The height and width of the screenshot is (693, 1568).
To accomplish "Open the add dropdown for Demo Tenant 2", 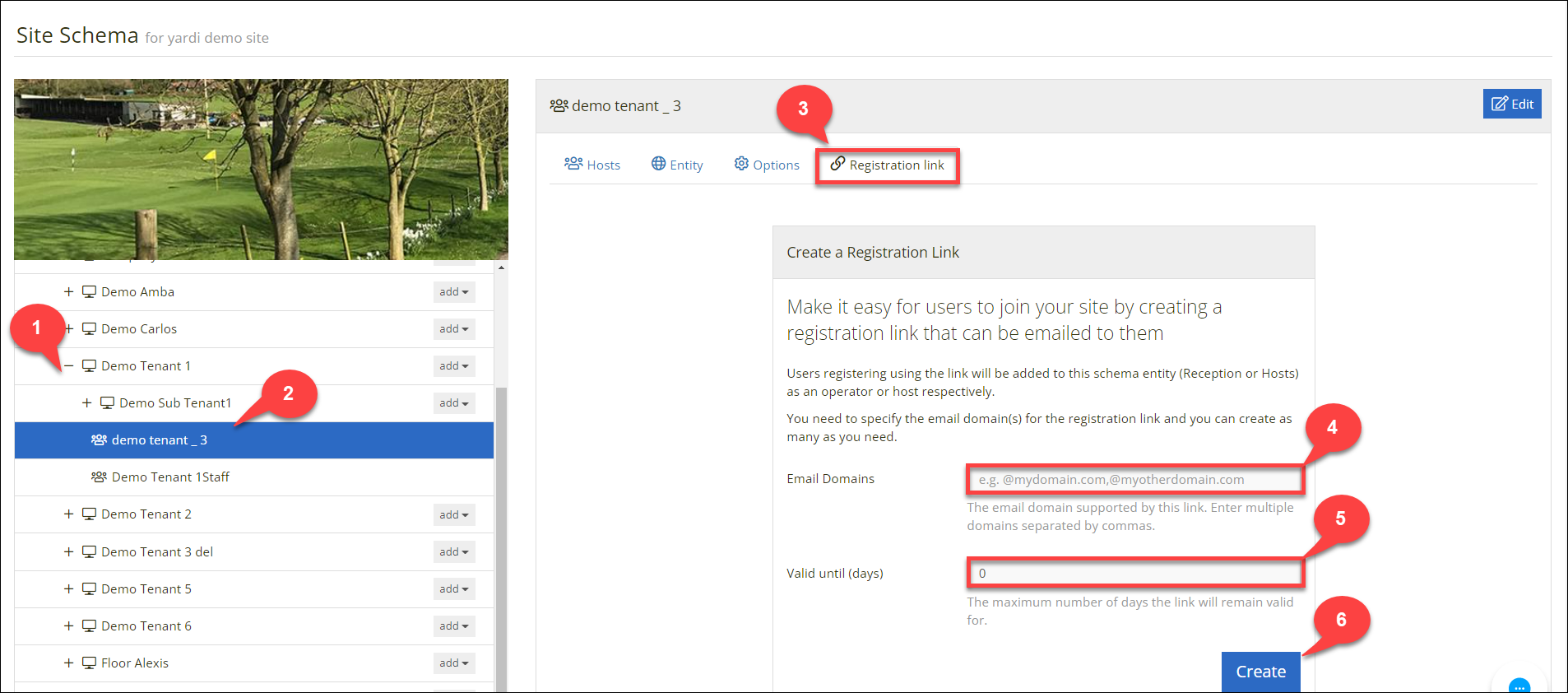I will (x=454, y=514).
